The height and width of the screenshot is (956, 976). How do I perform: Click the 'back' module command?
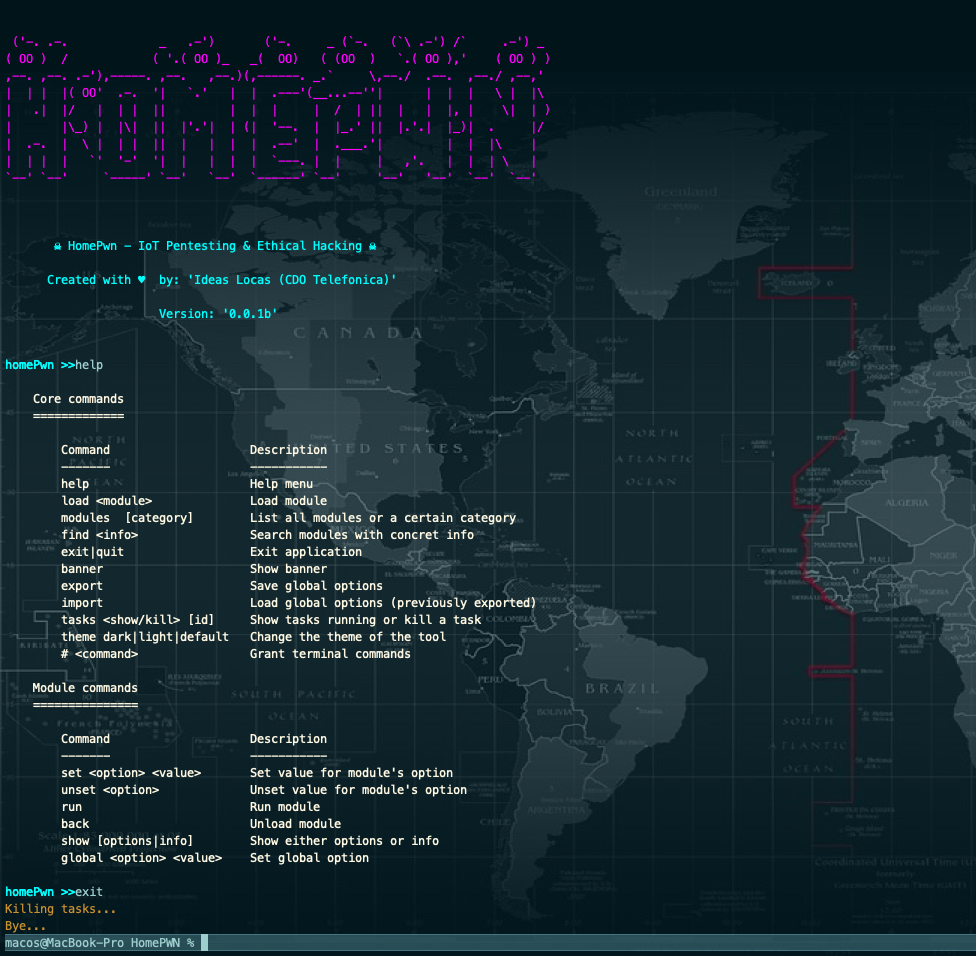(x=75, y=823)
